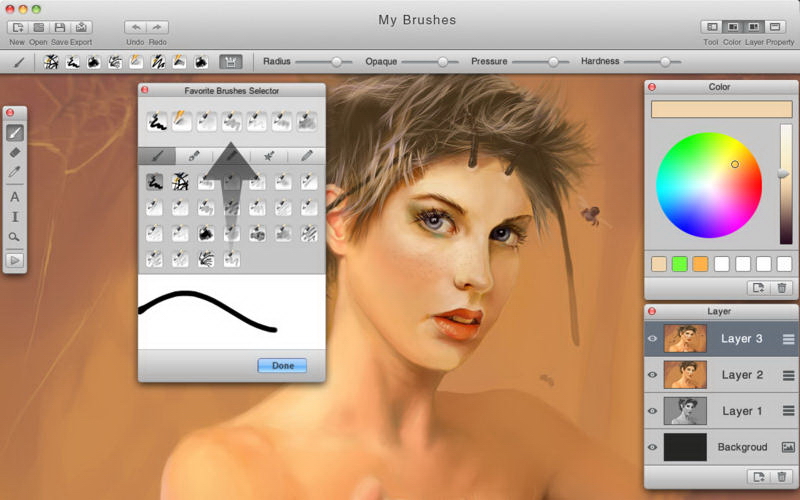Toggle the Color panel button in the toolbar

[733, 27]
